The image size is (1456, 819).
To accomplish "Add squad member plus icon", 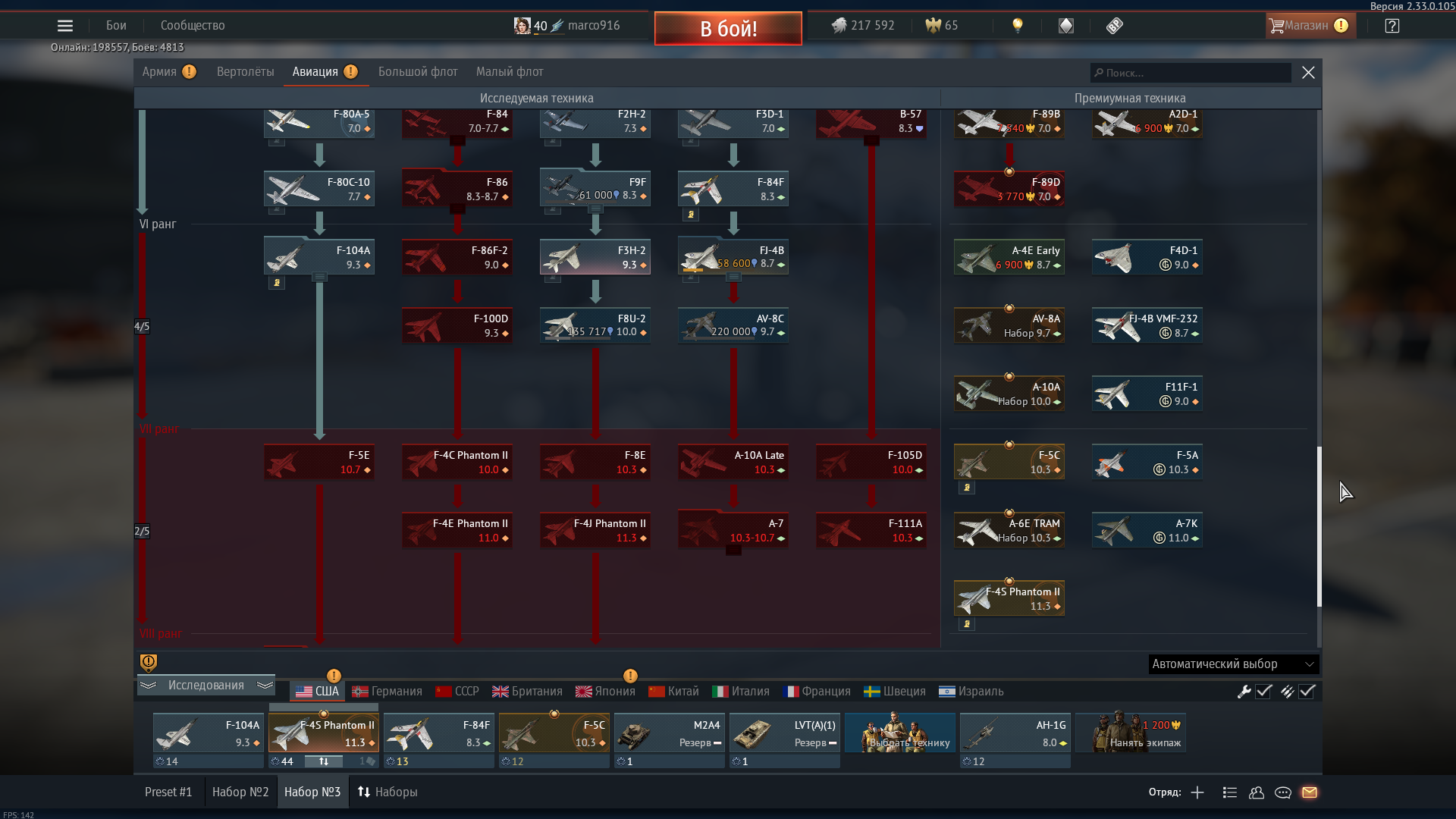I will 1197,792.
